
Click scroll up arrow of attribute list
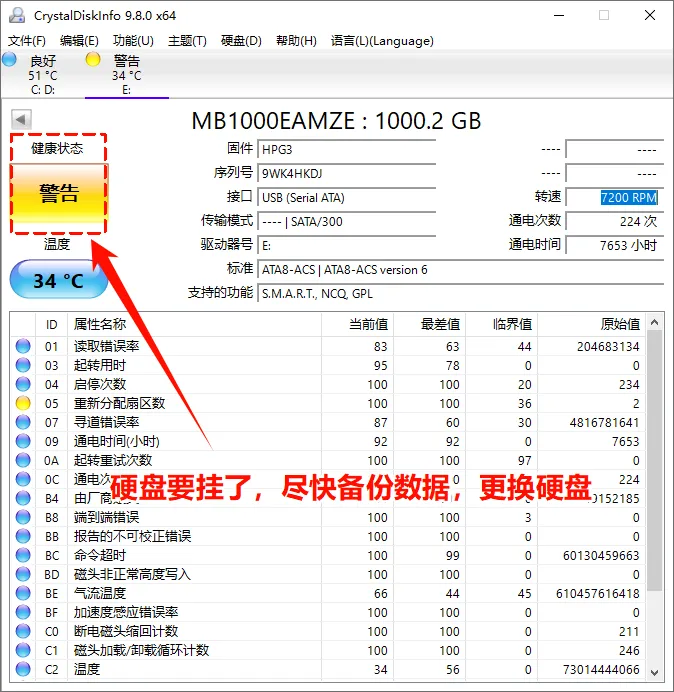click(x=655, y=323)
